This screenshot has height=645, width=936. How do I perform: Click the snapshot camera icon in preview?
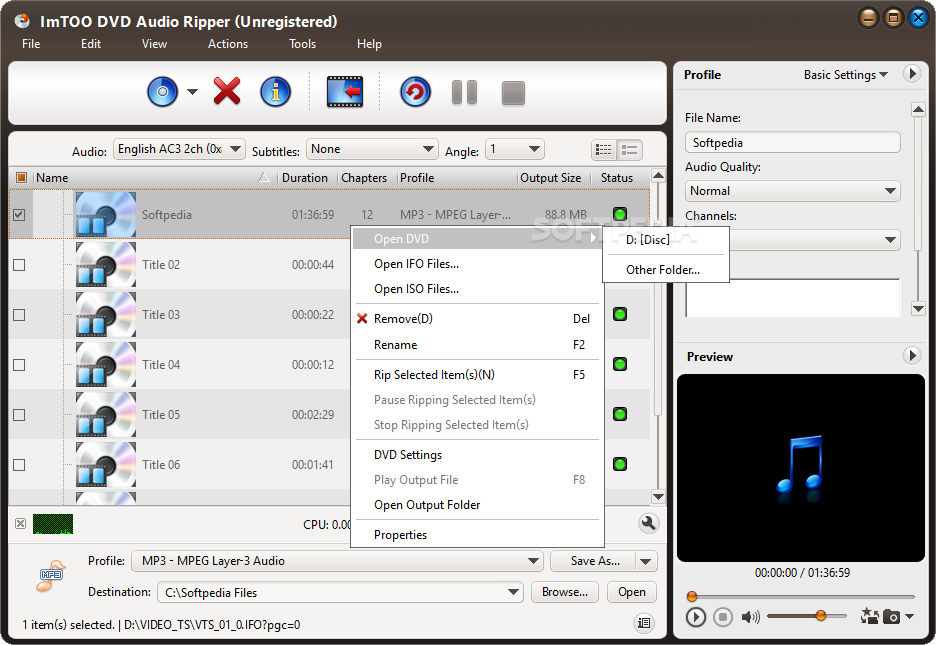click(x=891, y=616)
